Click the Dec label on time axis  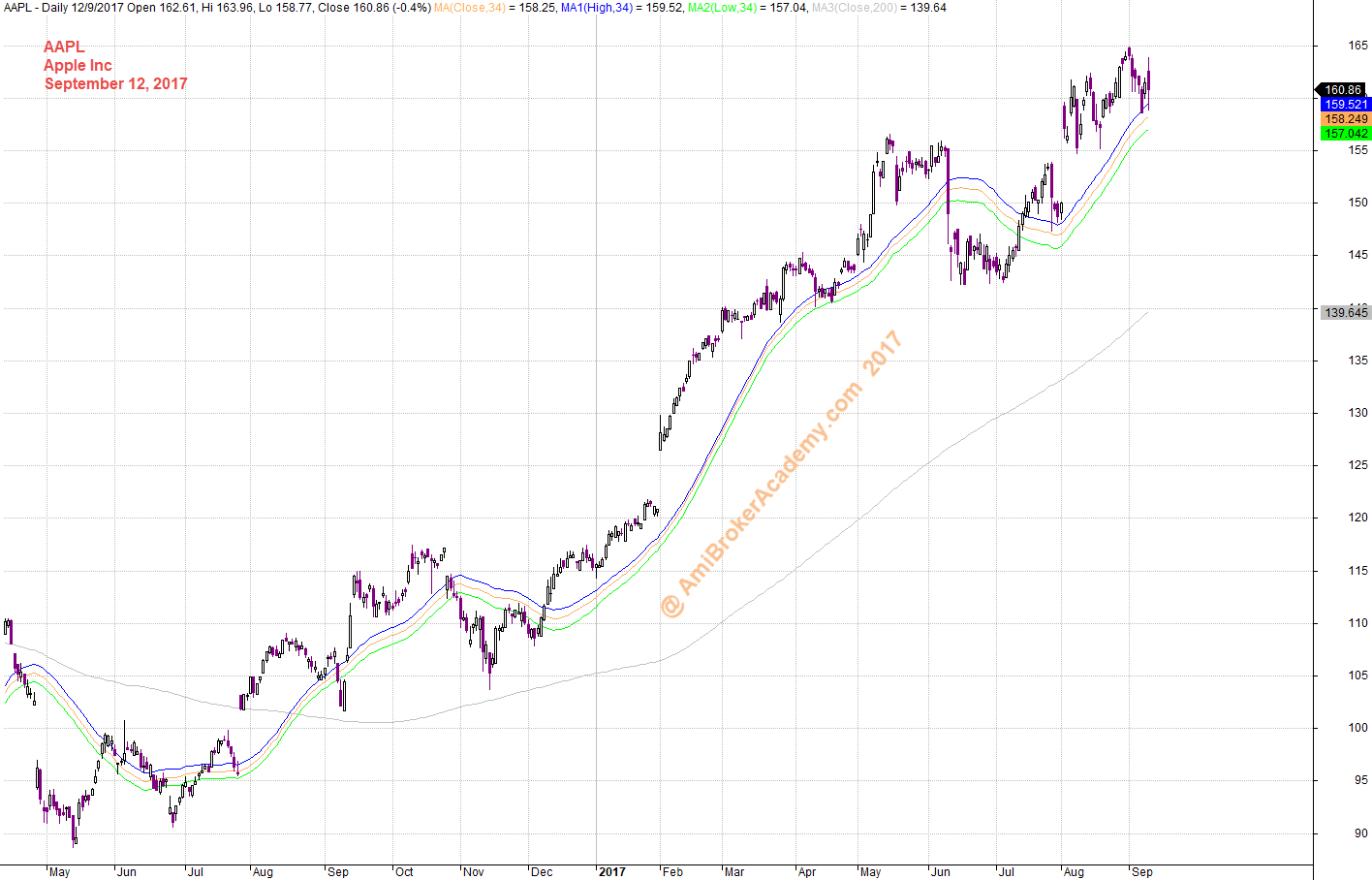pyautogui.click(x=542, y=872)
